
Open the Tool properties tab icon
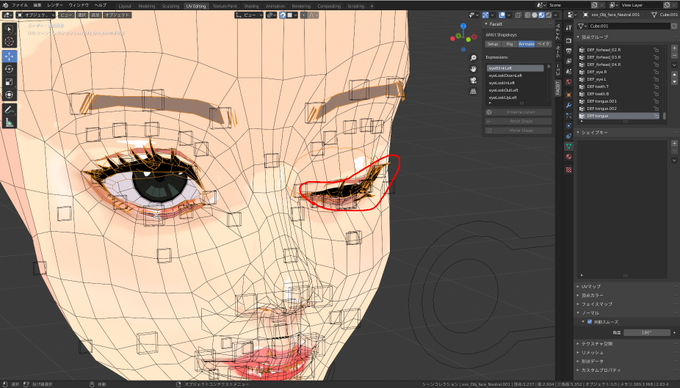tap(569, 28)
